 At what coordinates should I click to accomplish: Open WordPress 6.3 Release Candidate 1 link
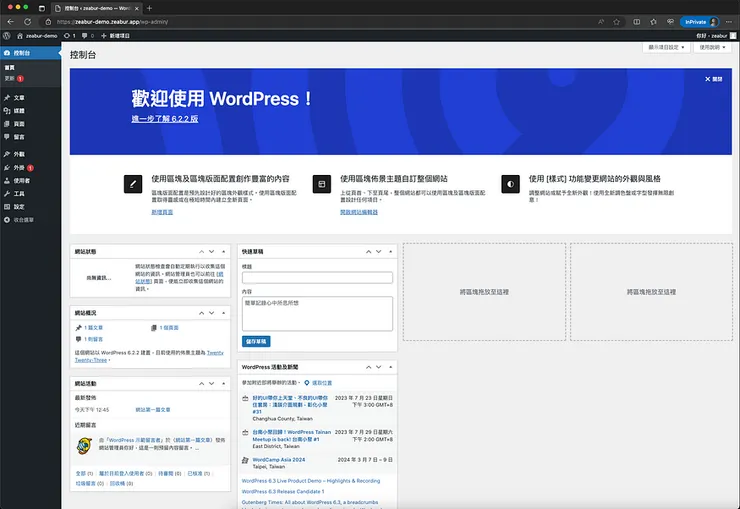coord(283,492)
